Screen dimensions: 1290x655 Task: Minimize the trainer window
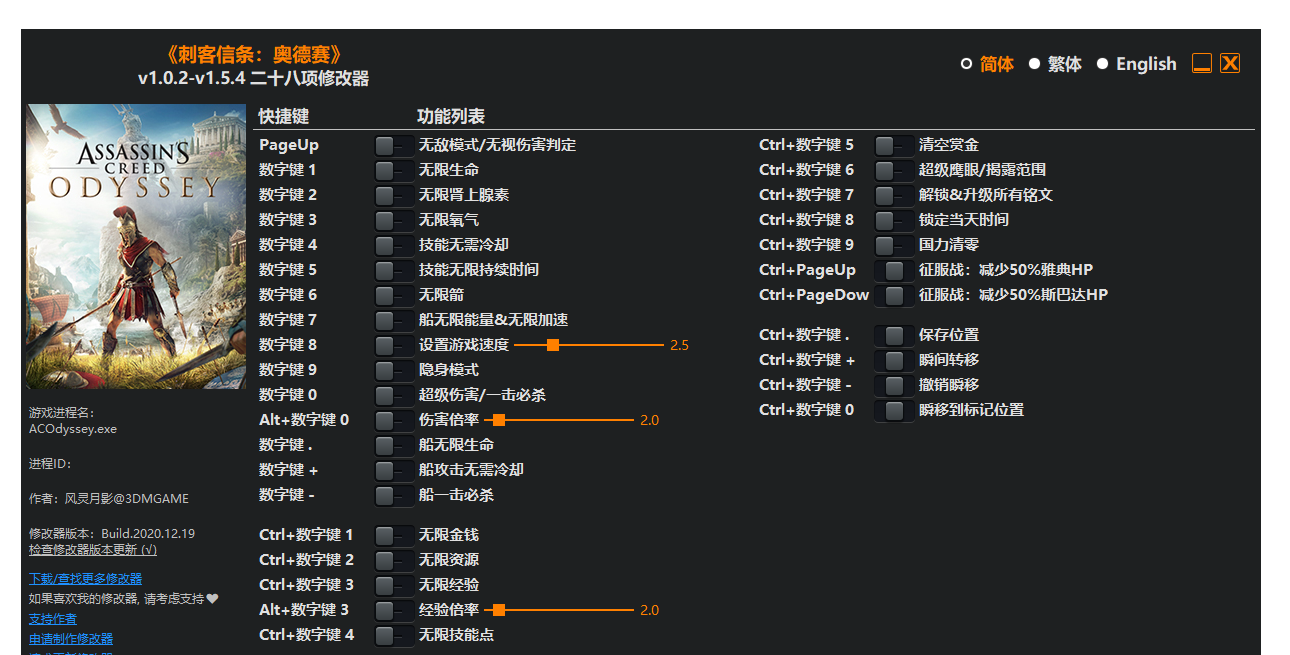pyautogui.click(x=1202, y=63)
